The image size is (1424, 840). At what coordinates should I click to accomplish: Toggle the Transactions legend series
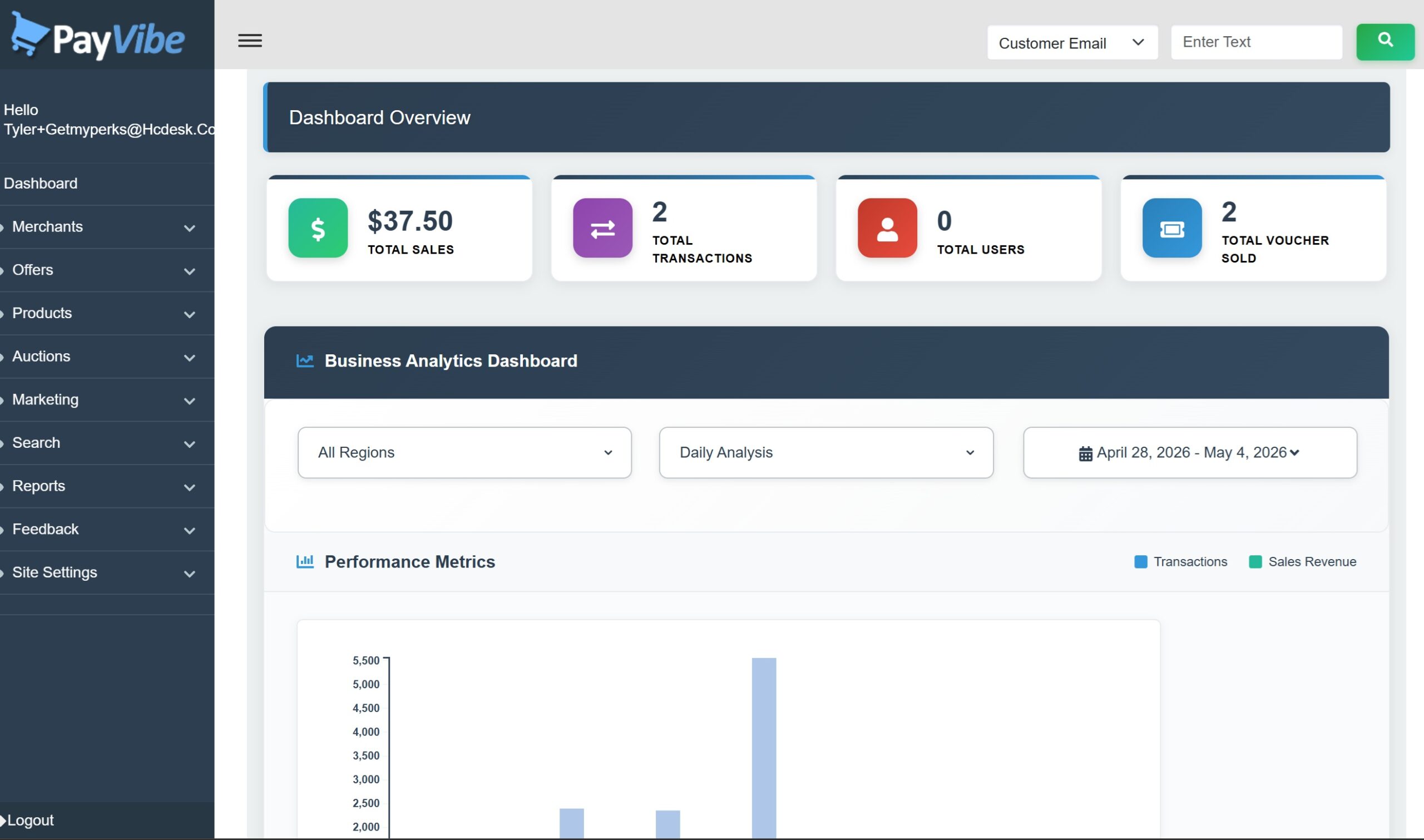tap(1180, 561)
